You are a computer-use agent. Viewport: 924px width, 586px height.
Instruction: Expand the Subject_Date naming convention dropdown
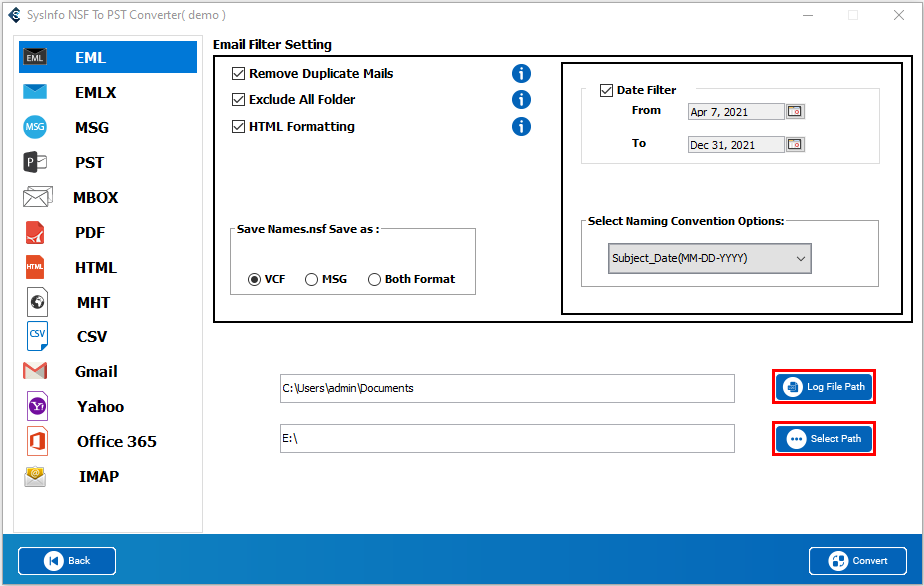[709, 258]
